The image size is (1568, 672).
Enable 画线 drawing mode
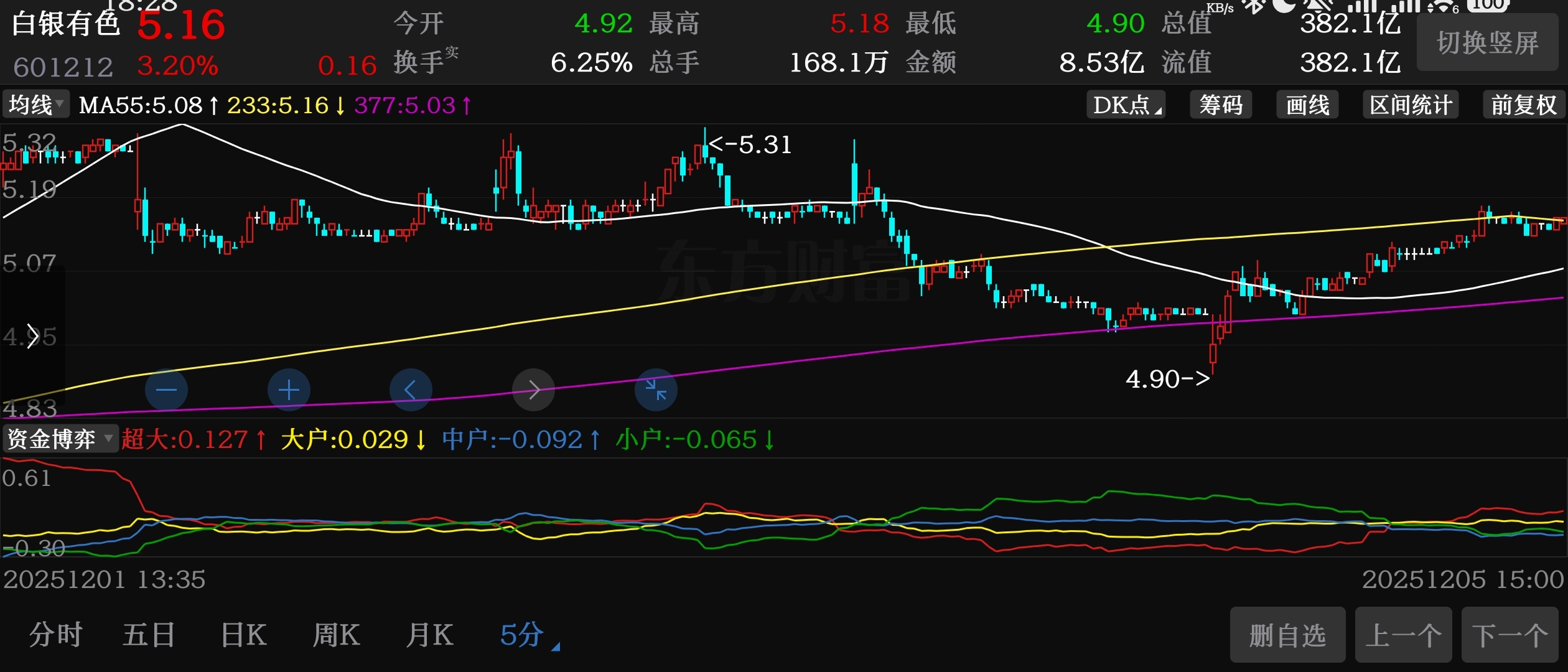coord(1307,105)
